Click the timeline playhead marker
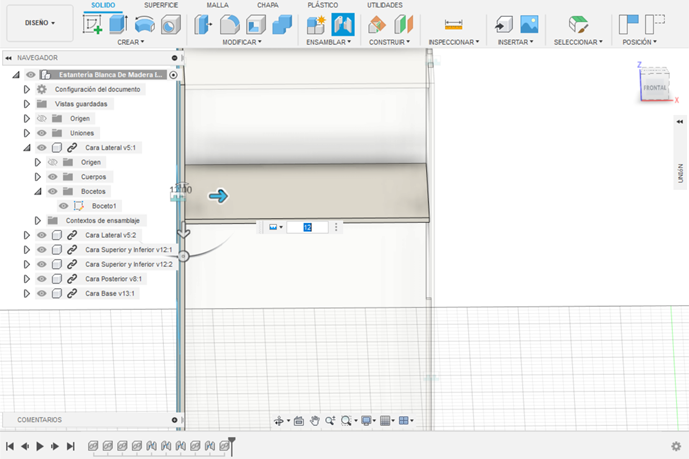 (x=232, y=441)
